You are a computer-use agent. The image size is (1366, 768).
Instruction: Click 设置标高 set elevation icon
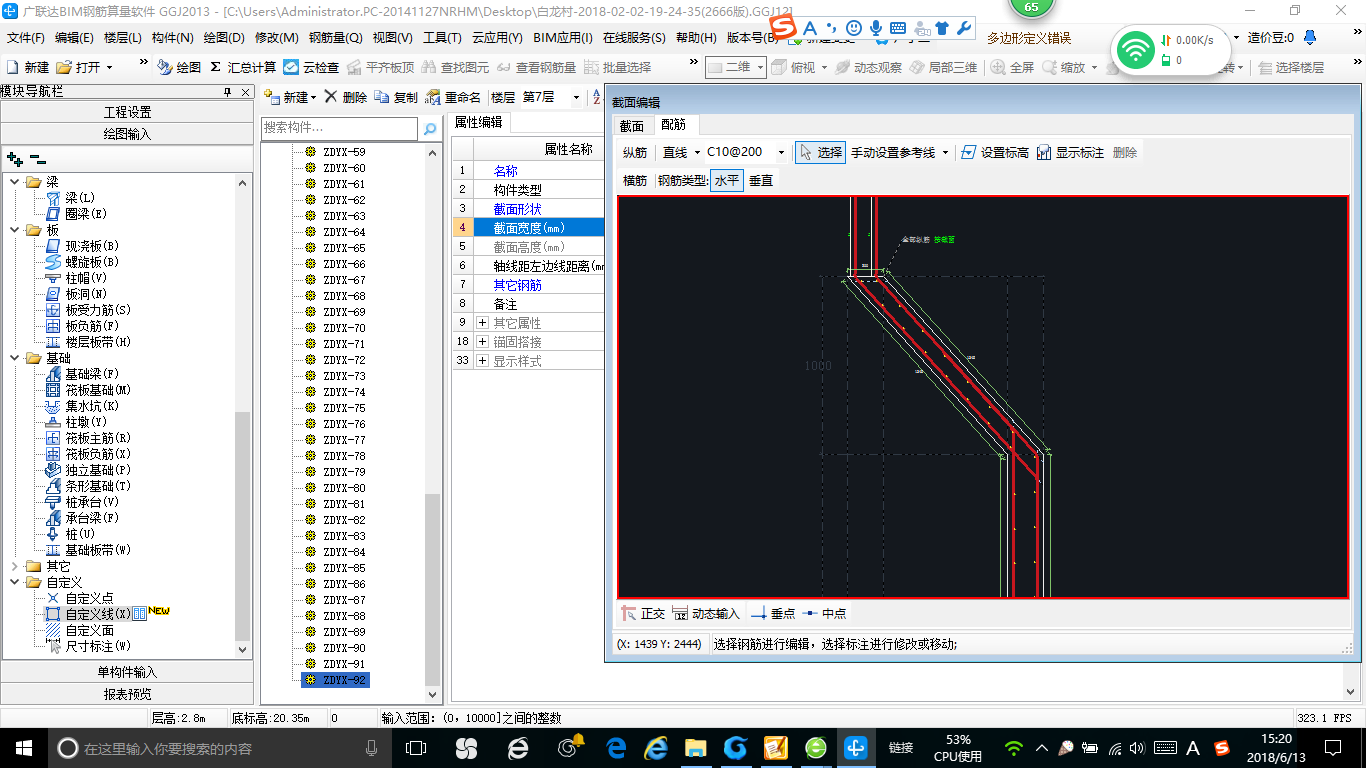(968, 152)
